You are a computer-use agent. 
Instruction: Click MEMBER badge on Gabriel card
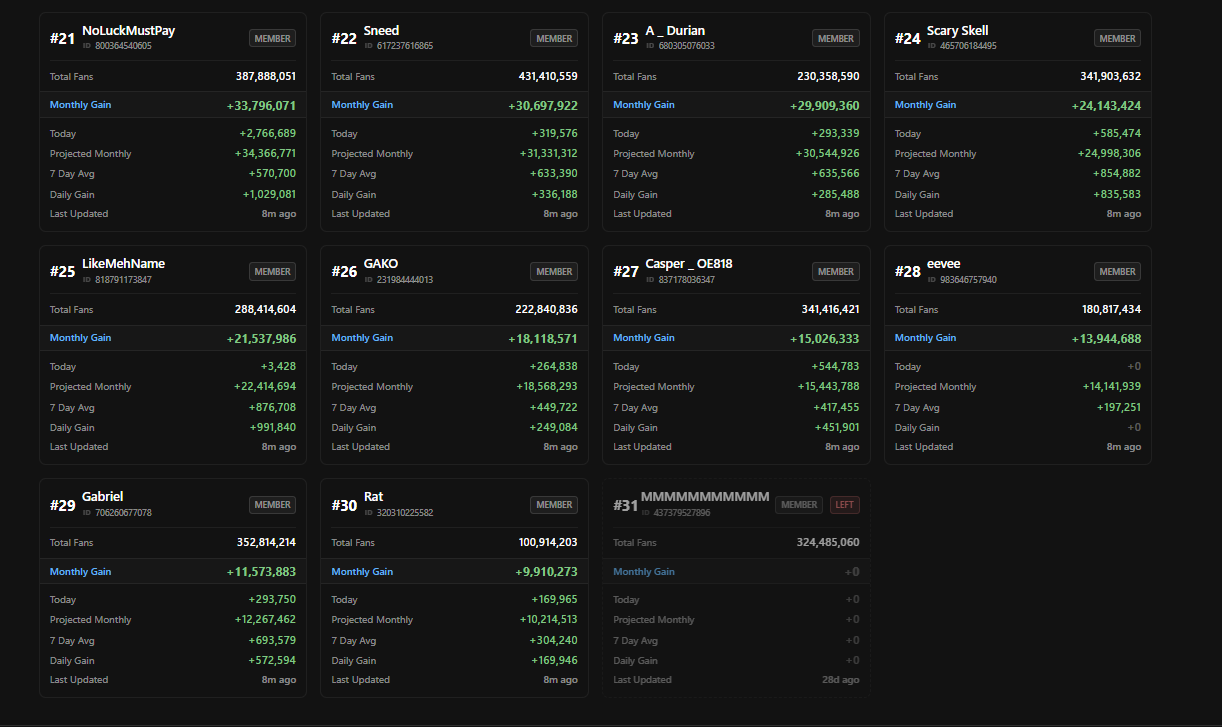click(272, 504)
